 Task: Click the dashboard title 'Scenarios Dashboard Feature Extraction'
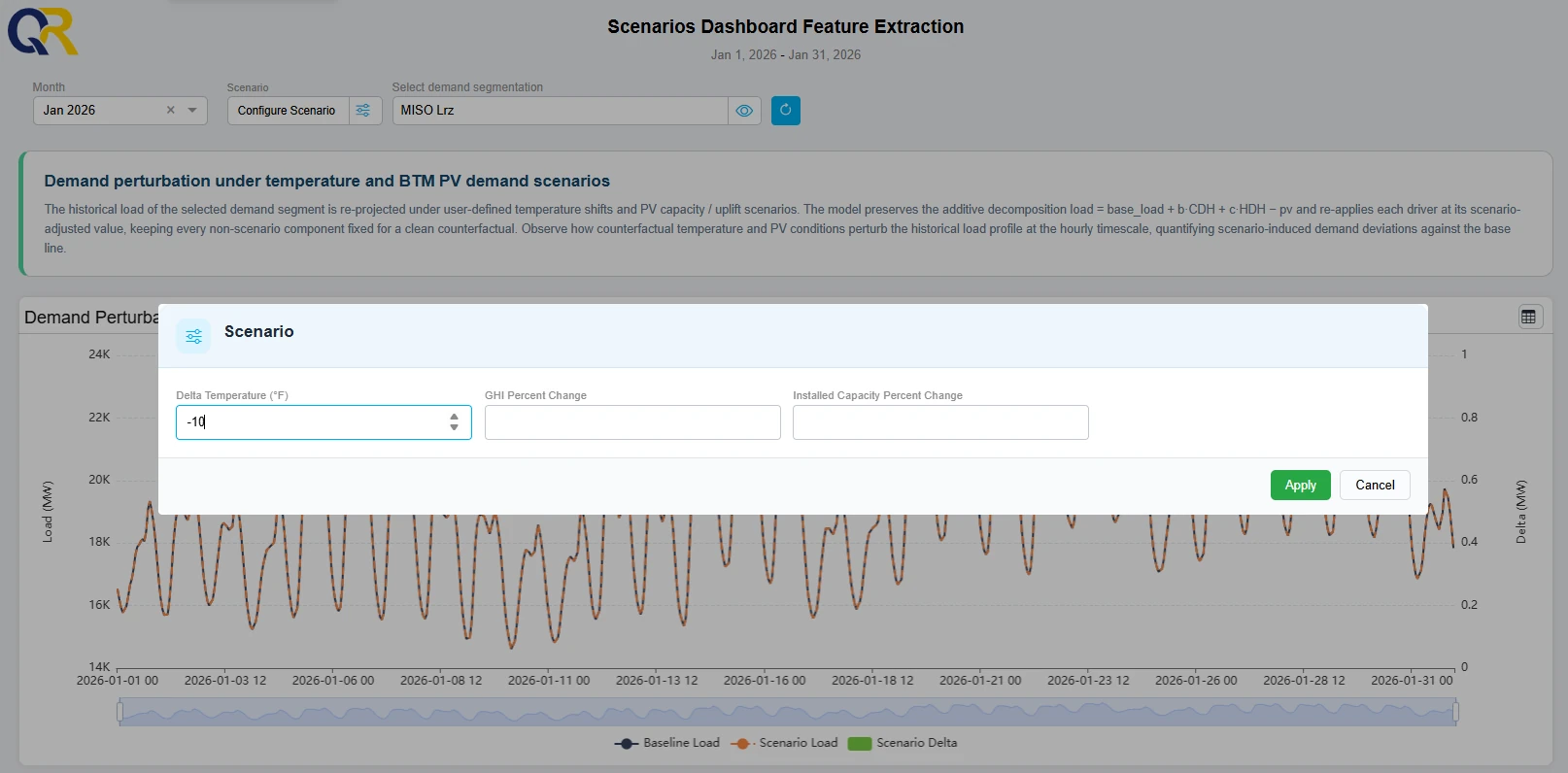786,27
